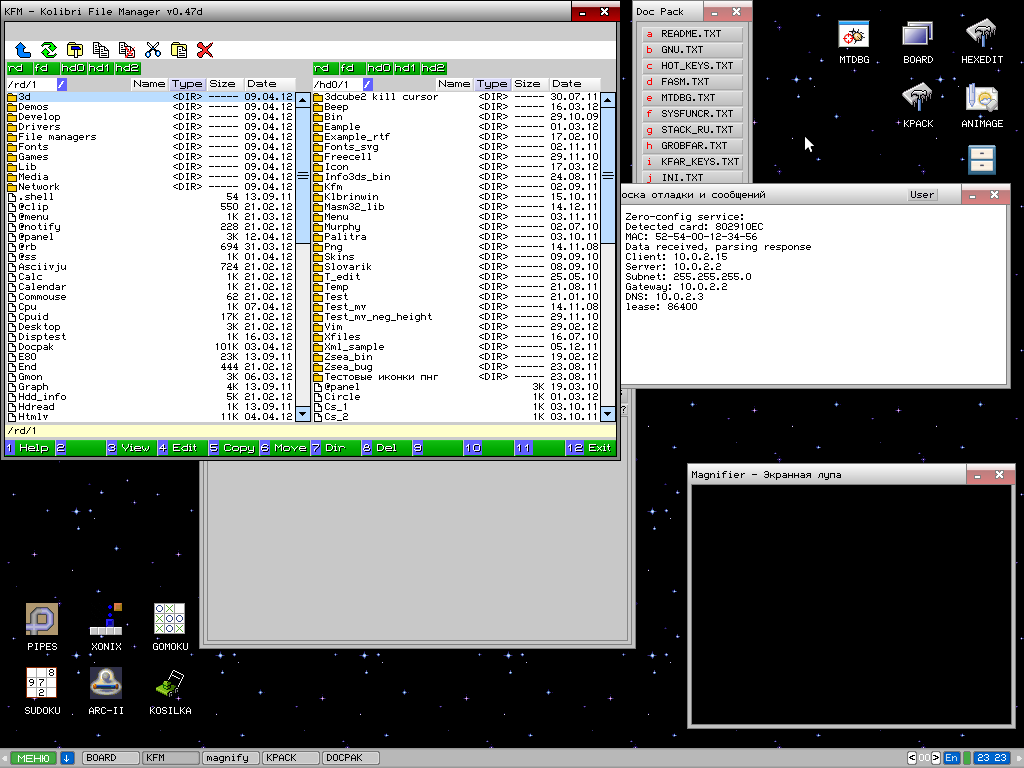The height and width of the screenshot is (768, 1024).
Task: Click down scroll arrow in left file panel
Action: pyautogui.click(x=303, y=412)
